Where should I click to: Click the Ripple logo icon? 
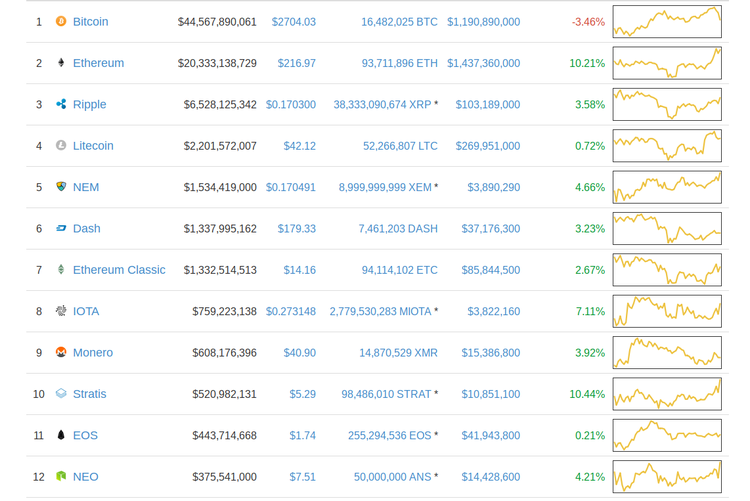61,104
